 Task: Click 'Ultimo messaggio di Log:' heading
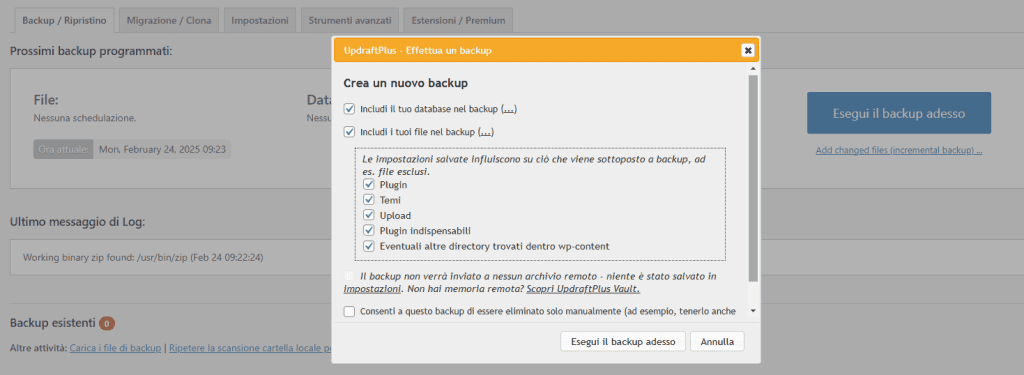click(x=78, y=221)
